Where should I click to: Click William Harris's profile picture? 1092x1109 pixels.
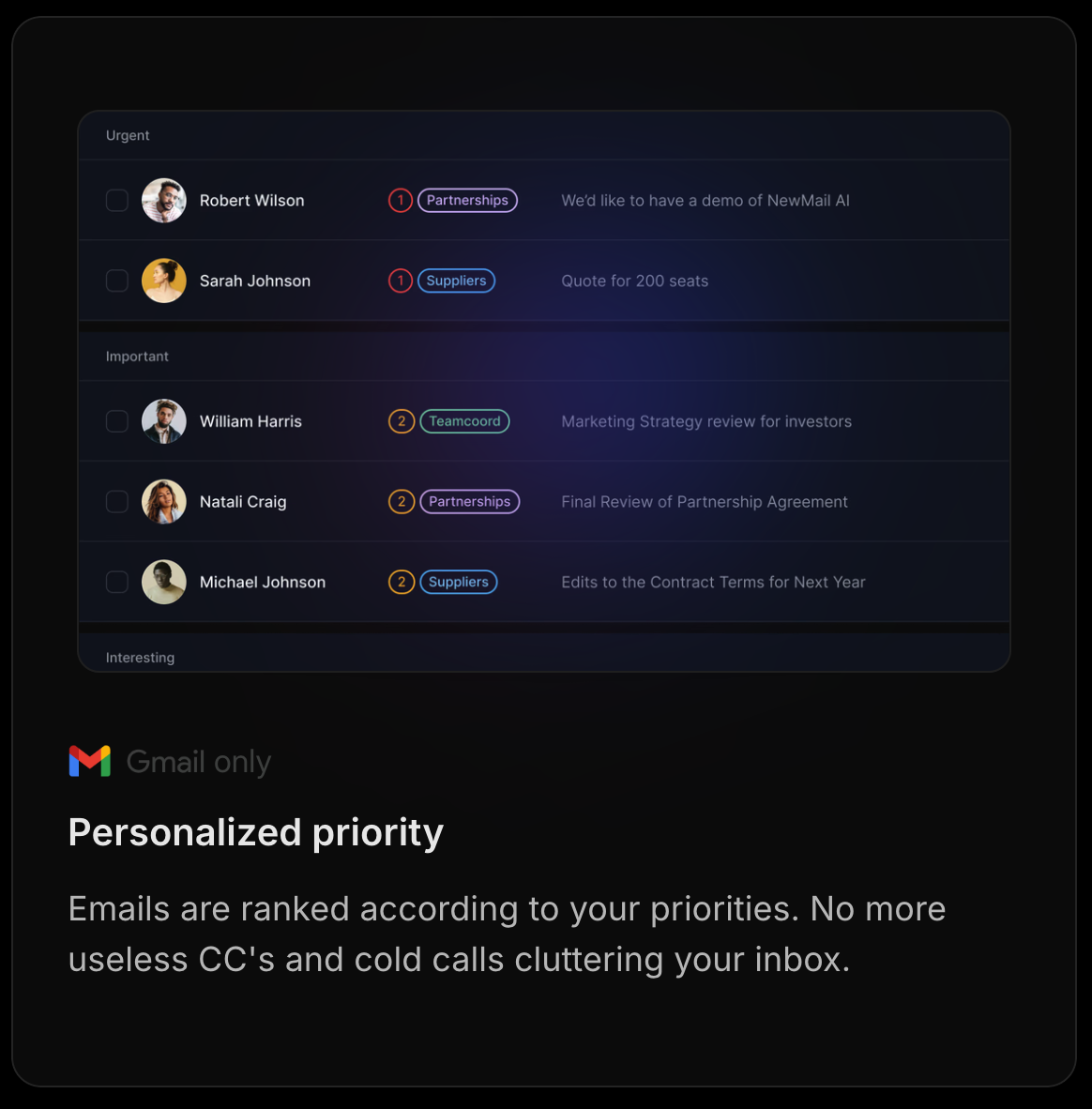point(164,421)
